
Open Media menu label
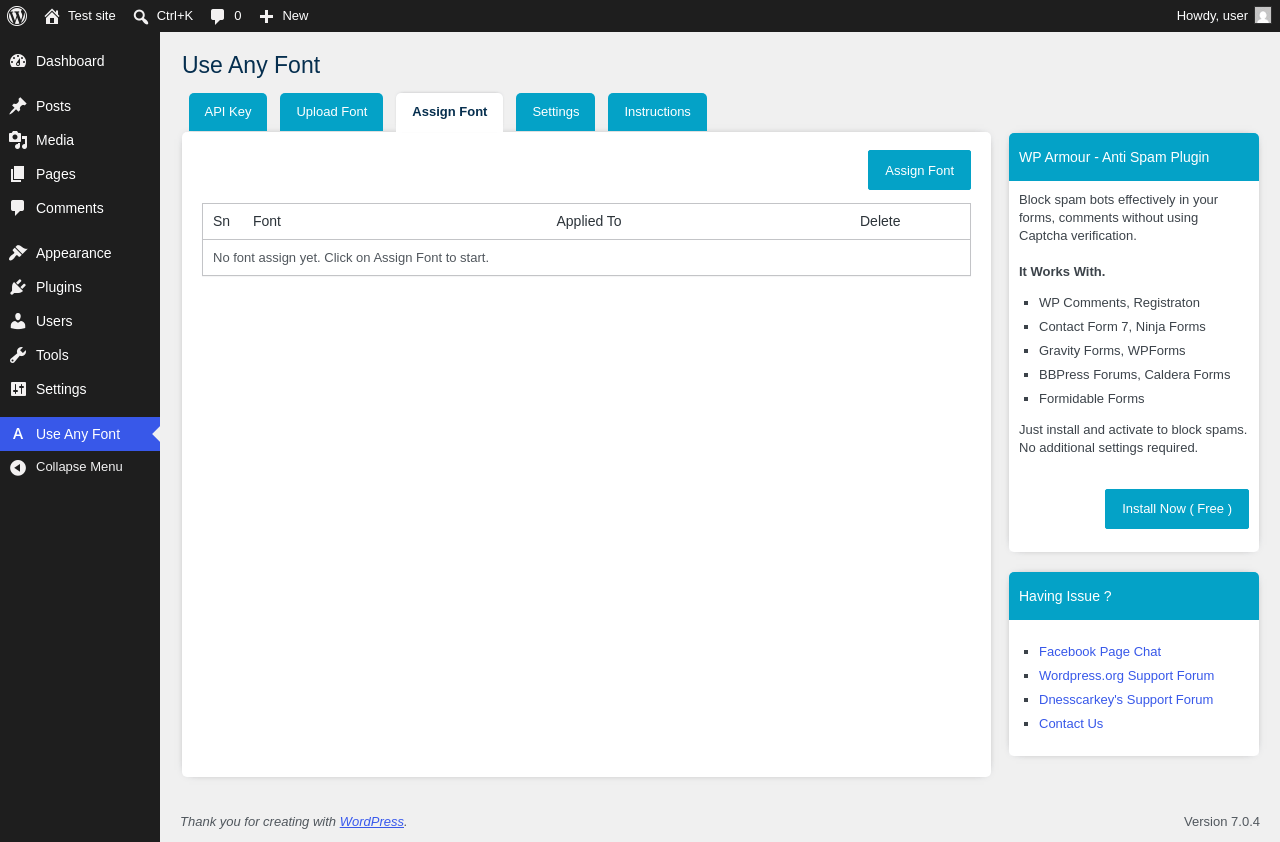point(55,140)
